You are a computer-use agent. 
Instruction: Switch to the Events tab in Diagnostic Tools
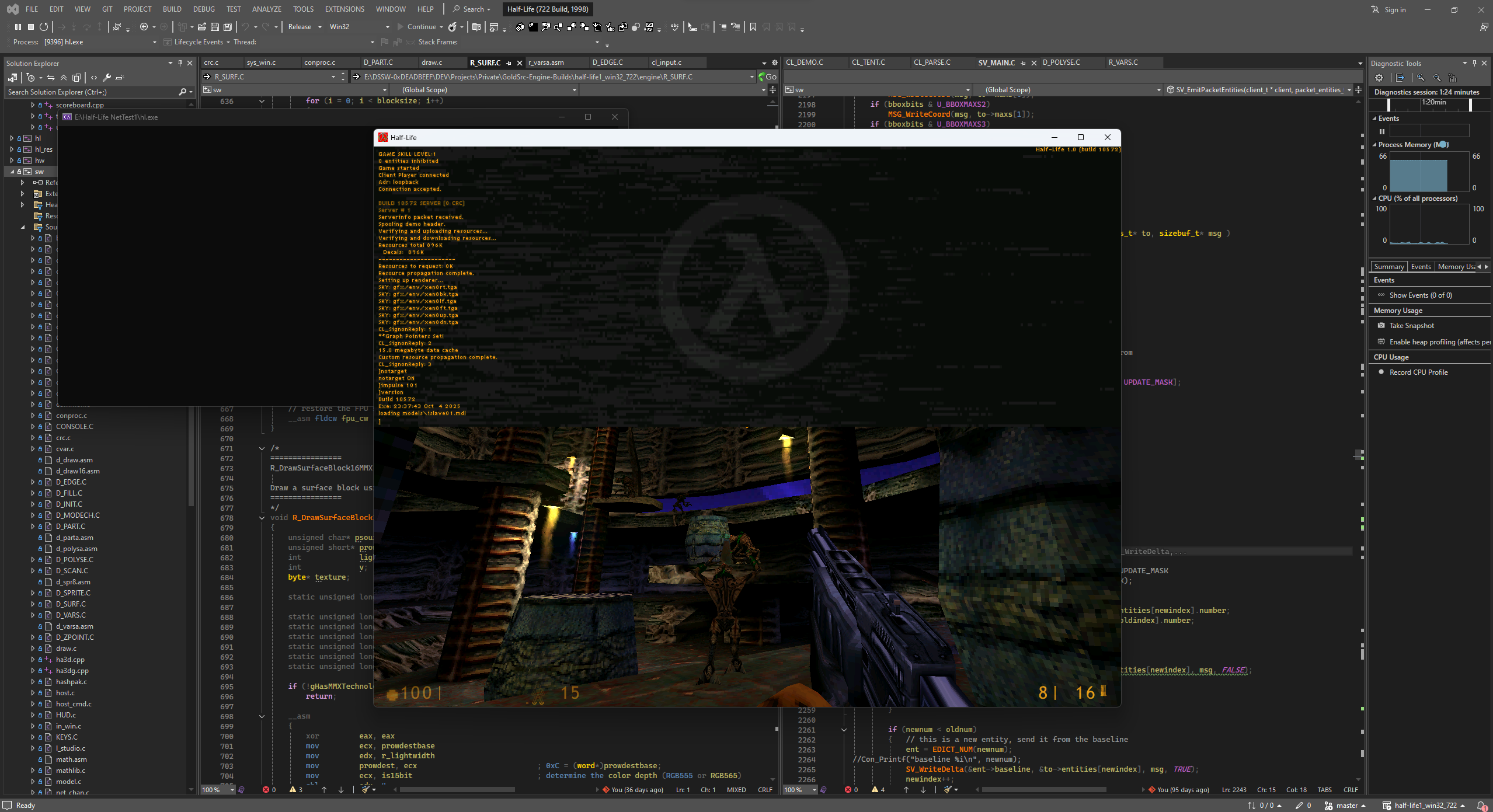click(1421, 267)
